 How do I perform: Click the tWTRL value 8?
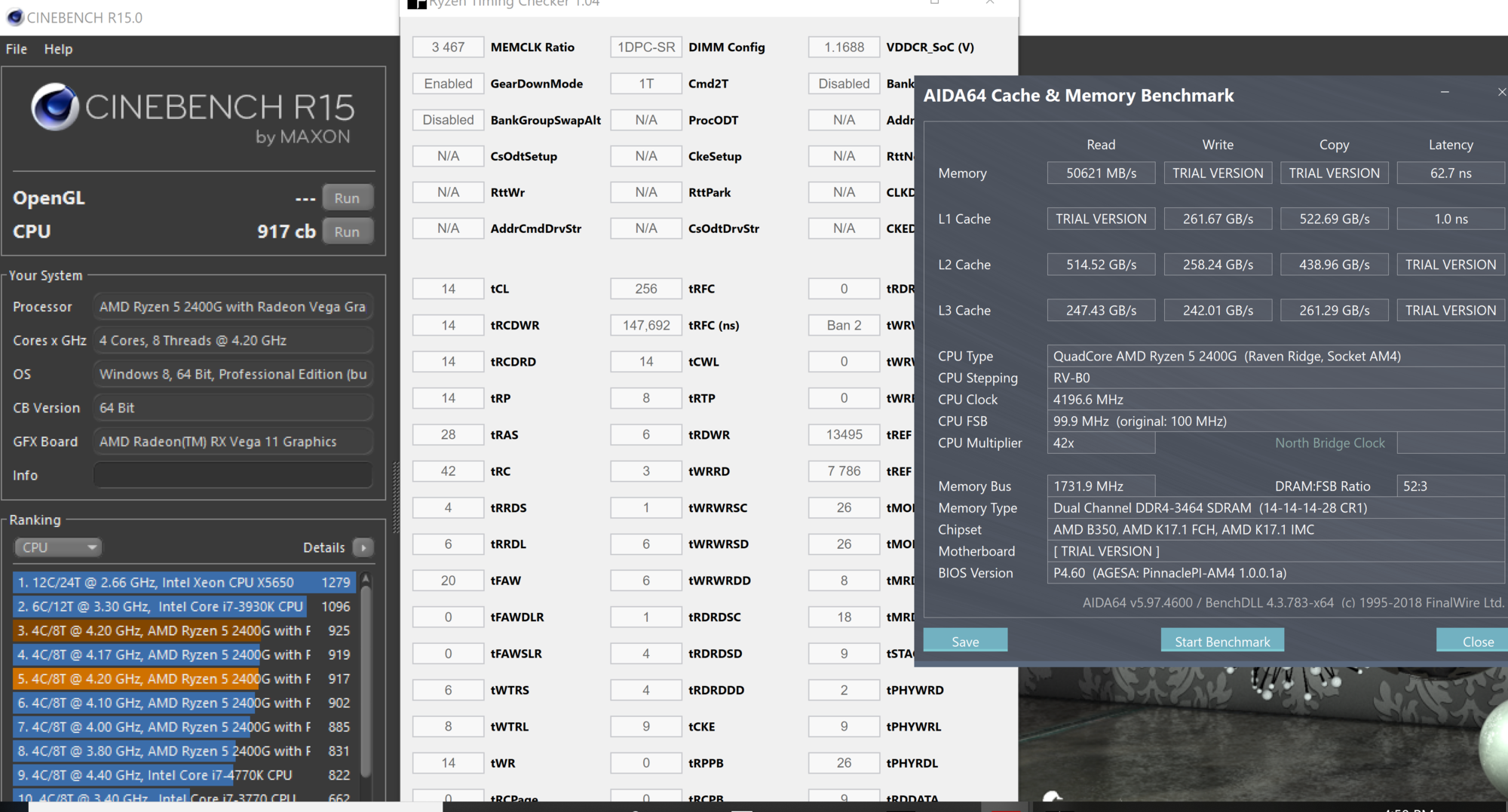[x=448, y=726]
